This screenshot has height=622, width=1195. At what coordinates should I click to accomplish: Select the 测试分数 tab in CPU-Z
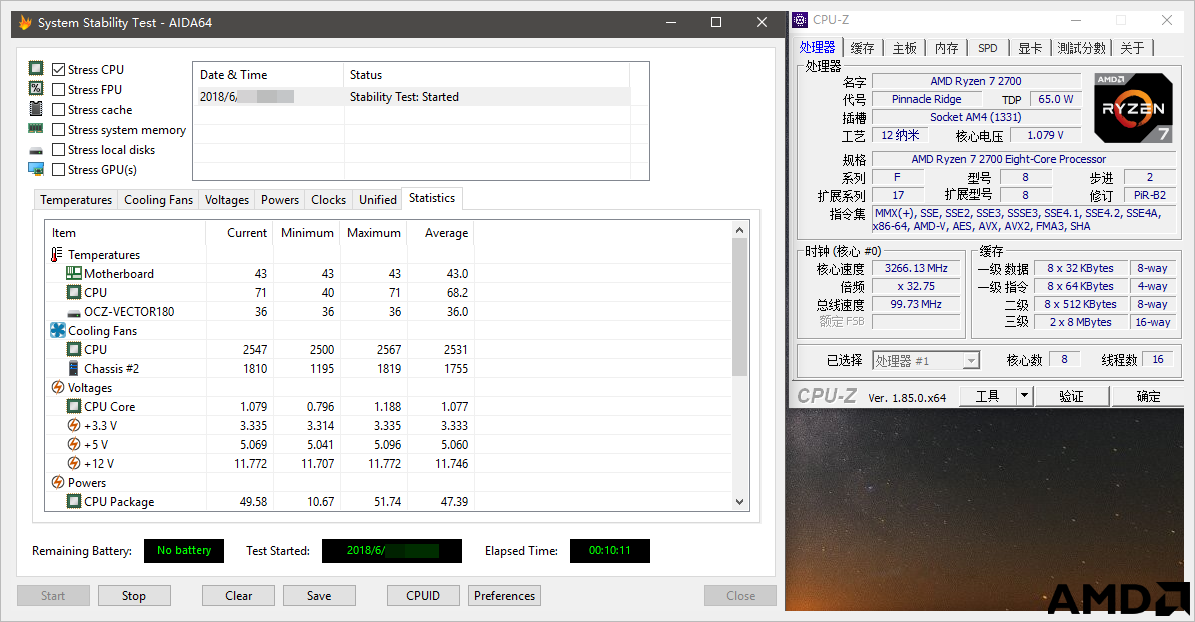[1081, 48]
